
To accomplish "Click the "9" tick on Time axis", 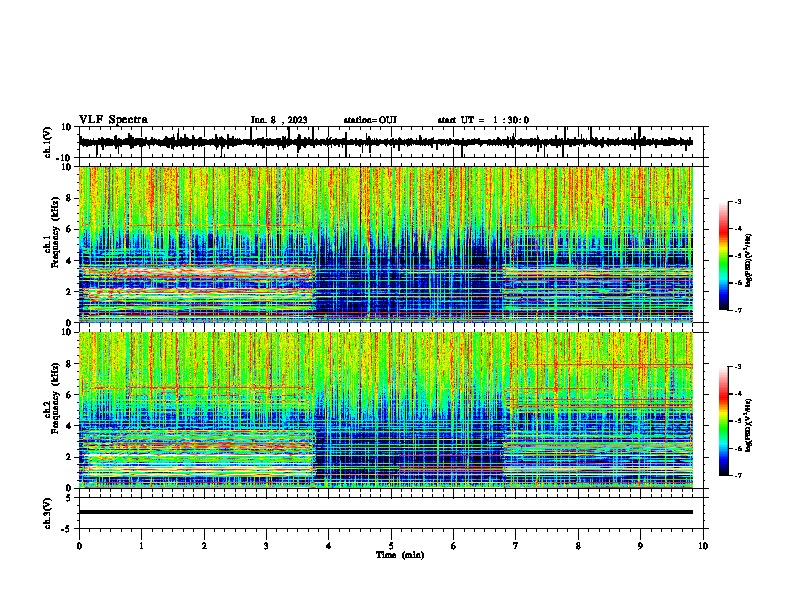I will click(x=640, y=546).
